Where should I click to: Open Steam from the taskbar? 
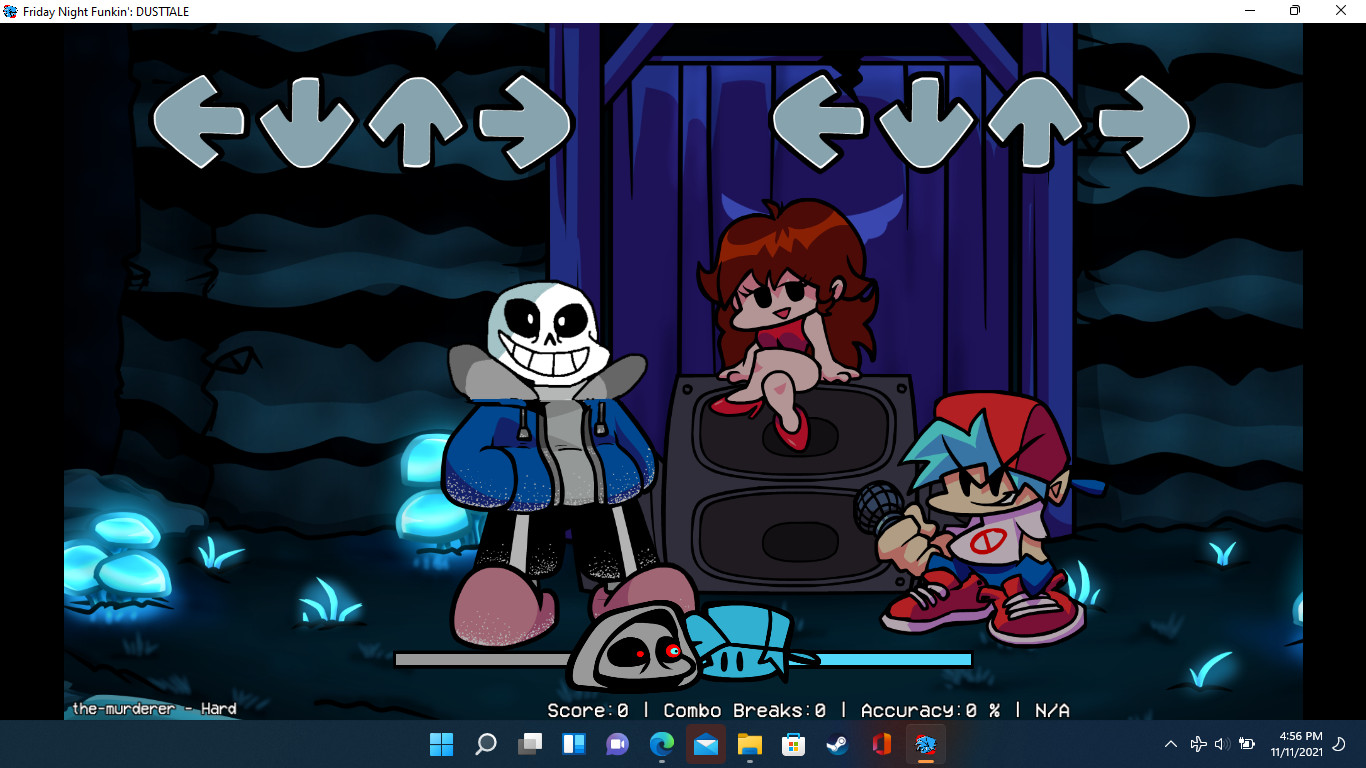[837, 744]
